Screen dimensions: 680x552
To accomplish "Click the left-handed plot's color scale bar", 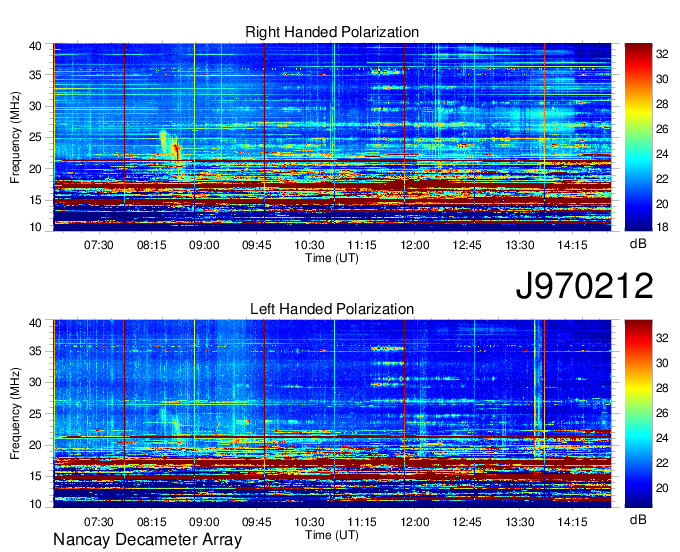I will click(x=638, y=414).
